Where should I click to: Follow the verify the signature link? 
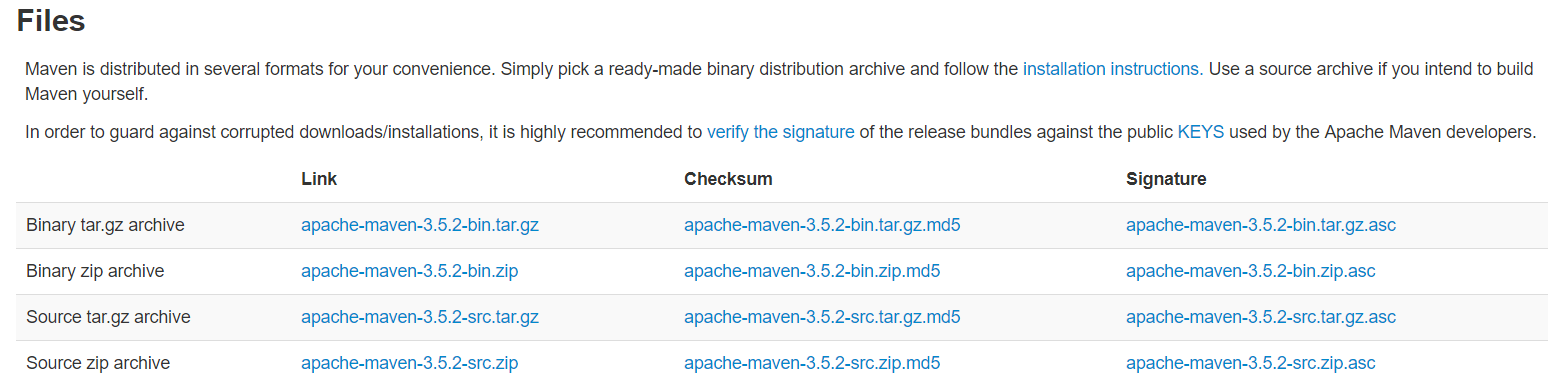click(781, 132)
